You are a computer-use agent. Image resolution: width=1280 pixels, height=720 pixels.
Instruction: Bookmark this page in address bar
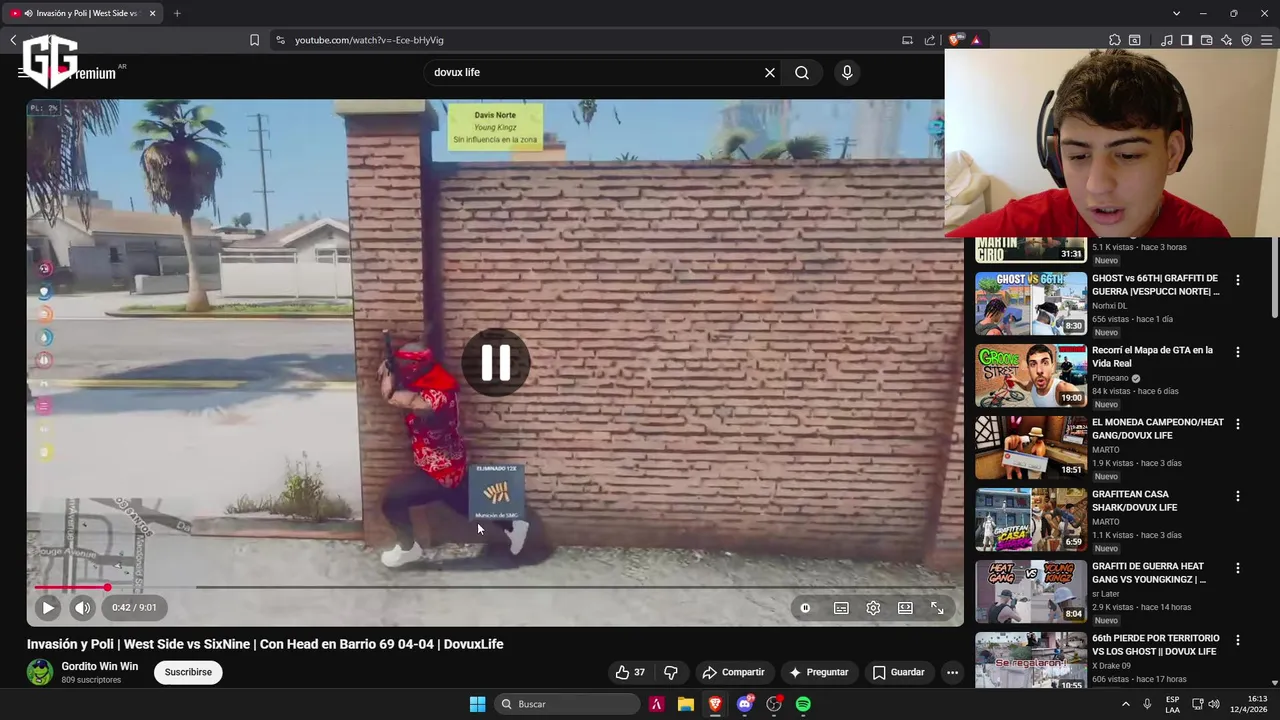pos(254,40)
